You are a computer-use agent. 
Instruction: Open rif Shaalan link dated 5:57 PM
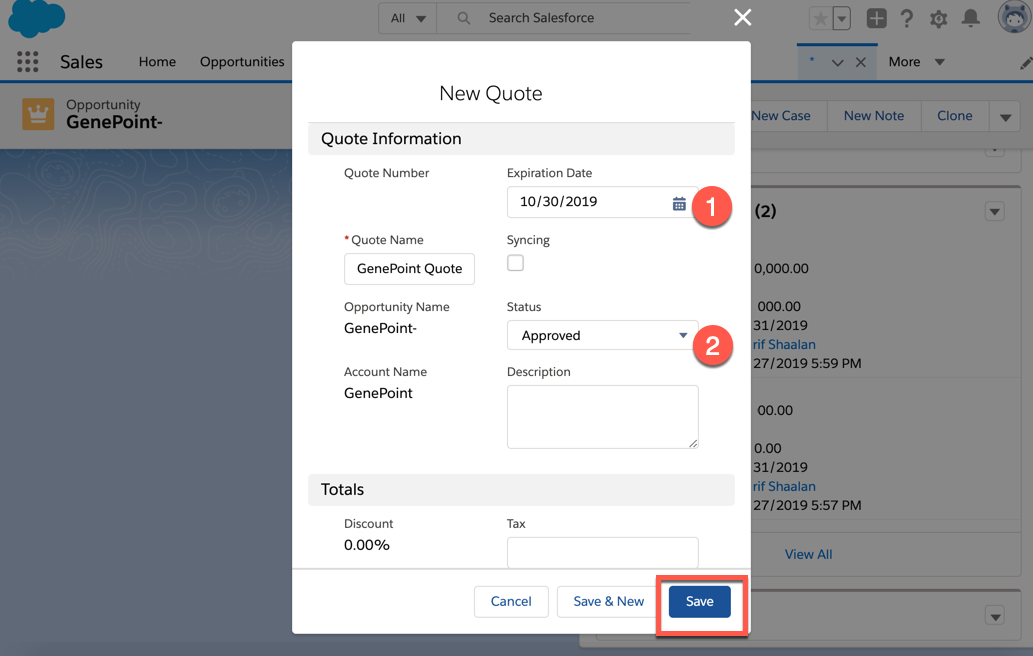[x=784, y=487]
